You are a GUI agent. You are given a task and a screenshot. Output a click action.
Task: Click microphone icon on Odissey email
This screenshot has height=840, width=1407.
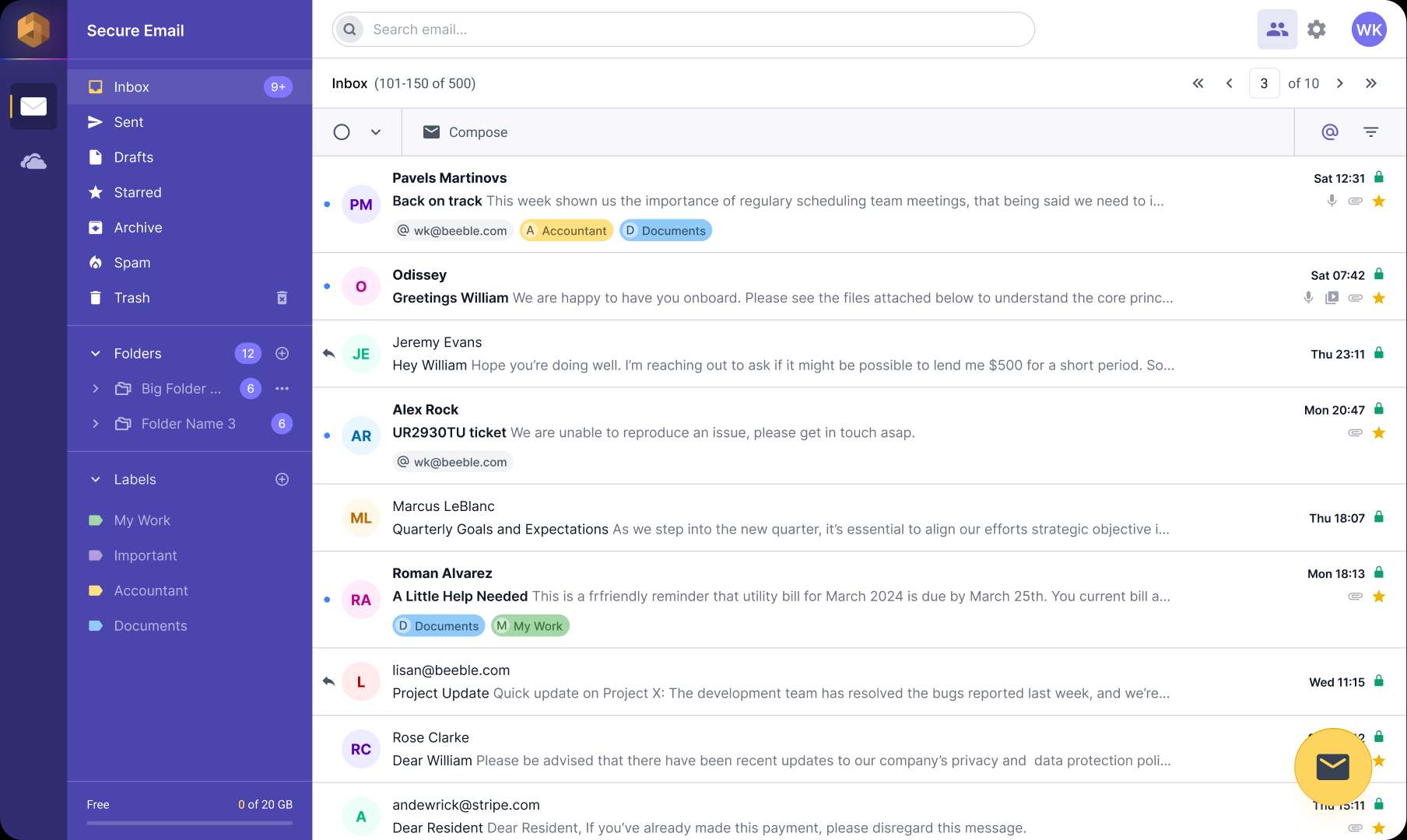pos(1309,297)
